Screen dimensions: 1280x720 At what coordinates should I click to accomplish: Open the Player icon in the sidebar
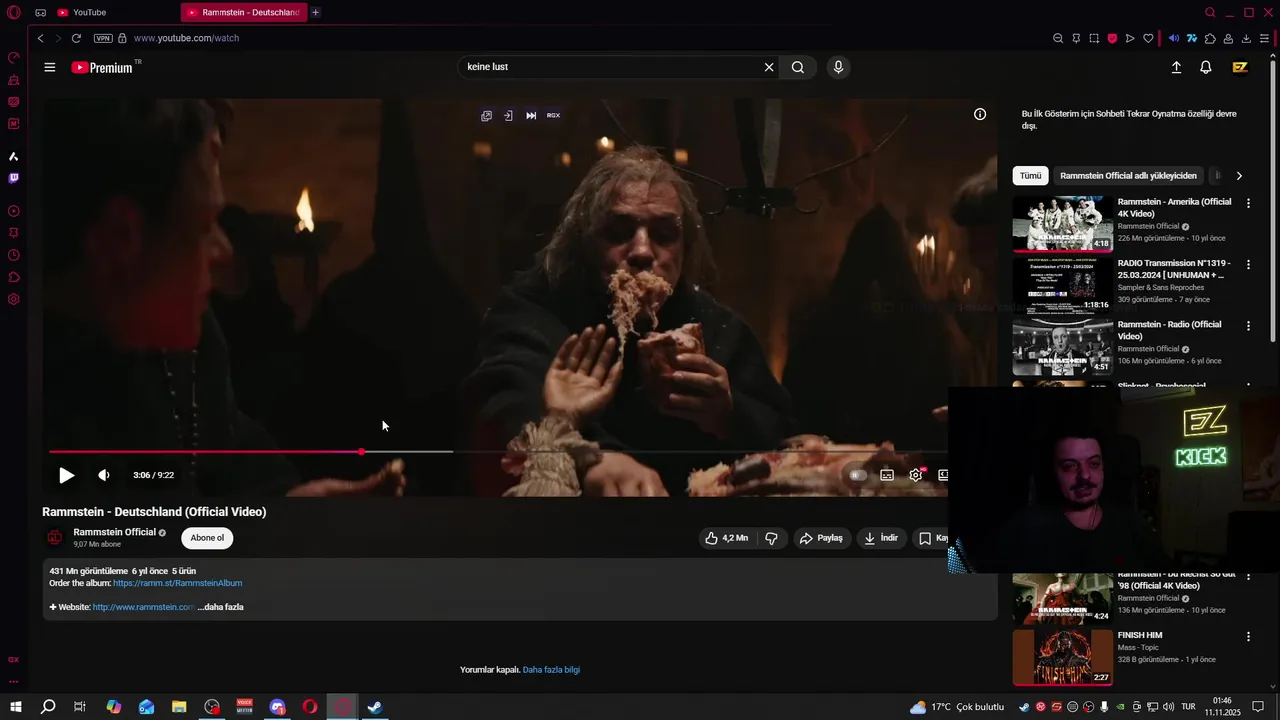click(x=14, y=211)
